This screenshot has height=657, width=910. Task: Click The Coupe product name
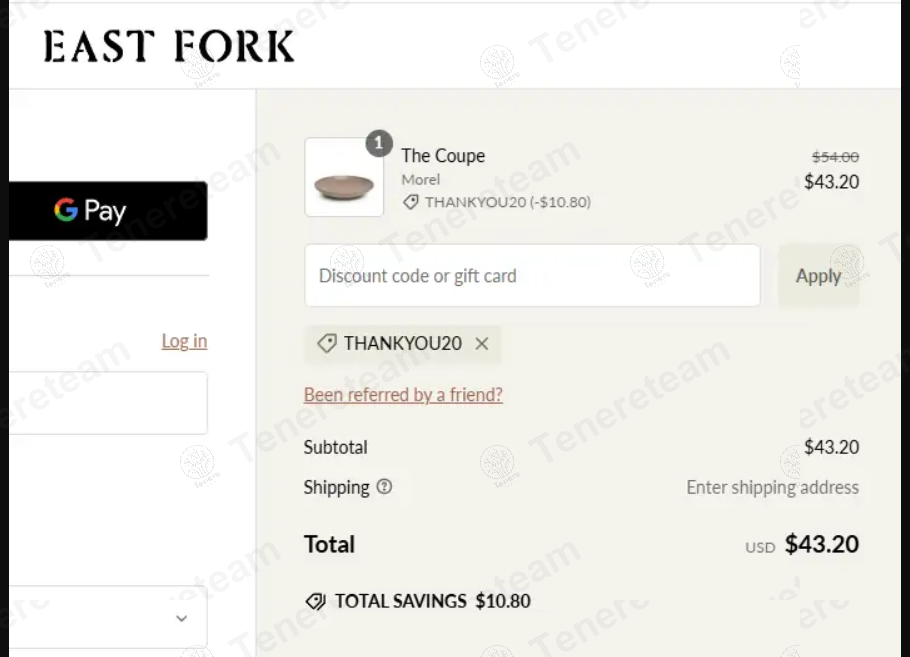[443, 156]
